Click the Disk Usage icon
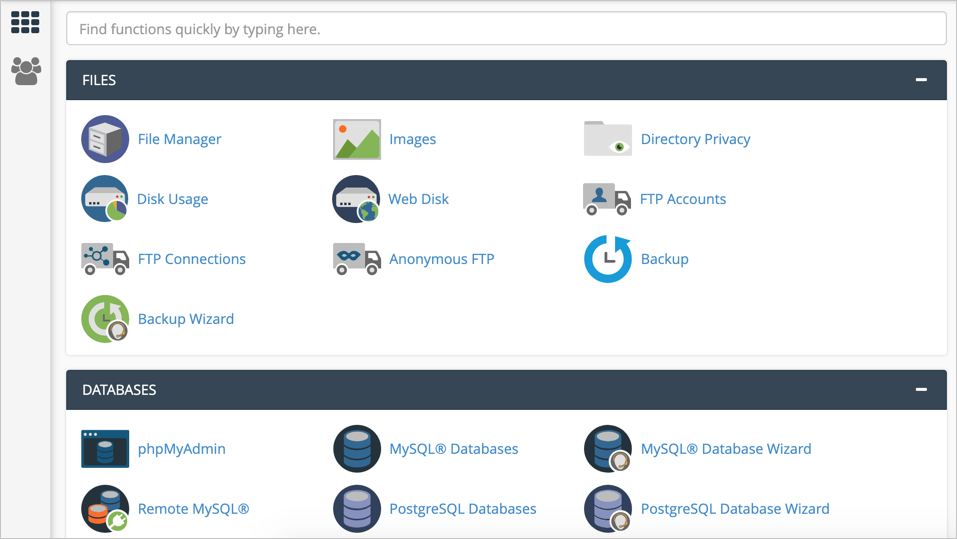The height and width of the screenshot is (539, 957). pos(105,199)
